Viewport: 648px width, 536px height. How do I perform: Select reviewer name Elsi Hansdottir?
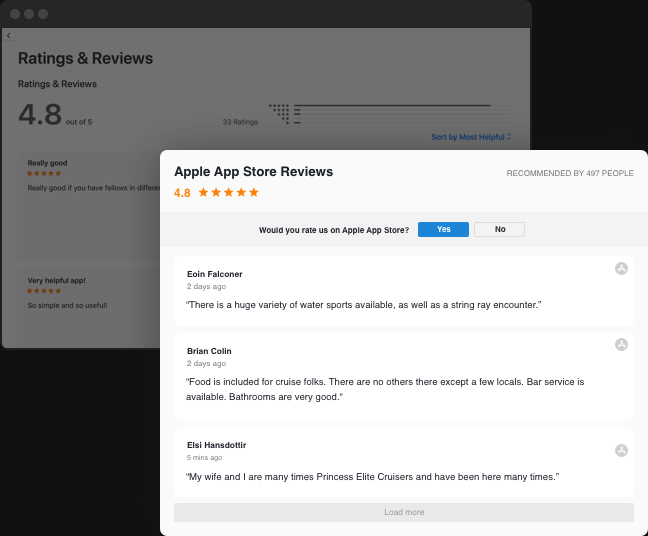216,445
